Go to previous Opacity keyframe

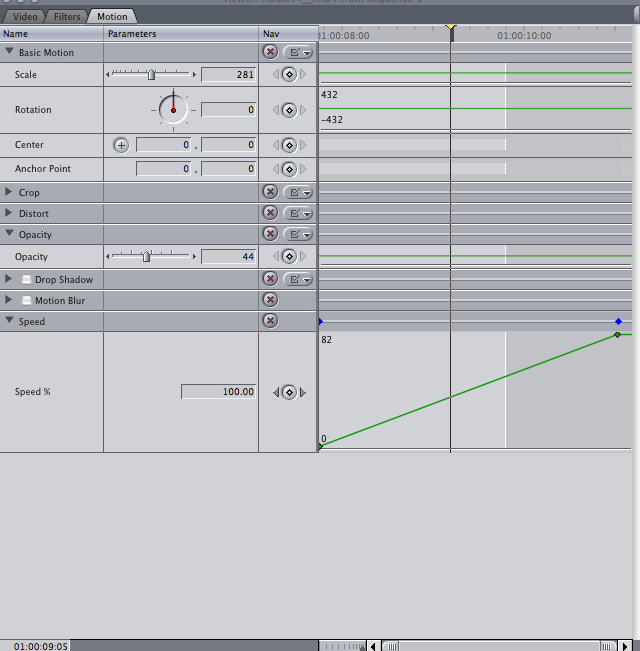click(x=276, y=256)
